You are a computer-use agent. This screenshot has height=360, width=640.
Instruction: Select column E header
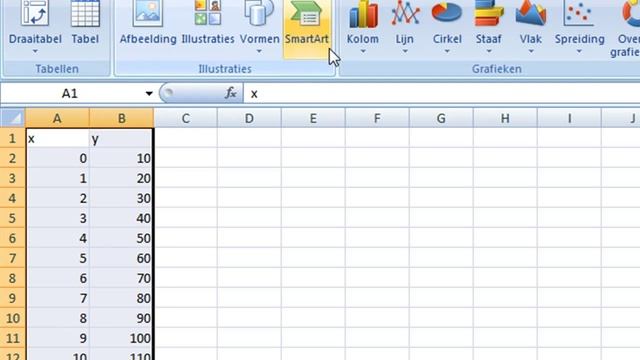tap(313, 118)
